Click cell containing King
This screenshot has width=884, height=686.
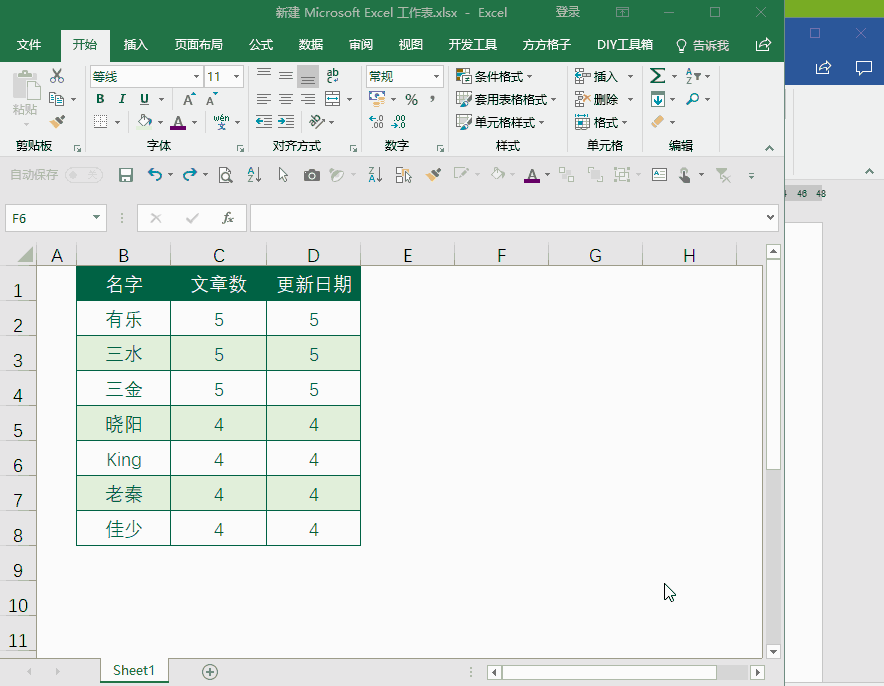(x=123, y=459)
